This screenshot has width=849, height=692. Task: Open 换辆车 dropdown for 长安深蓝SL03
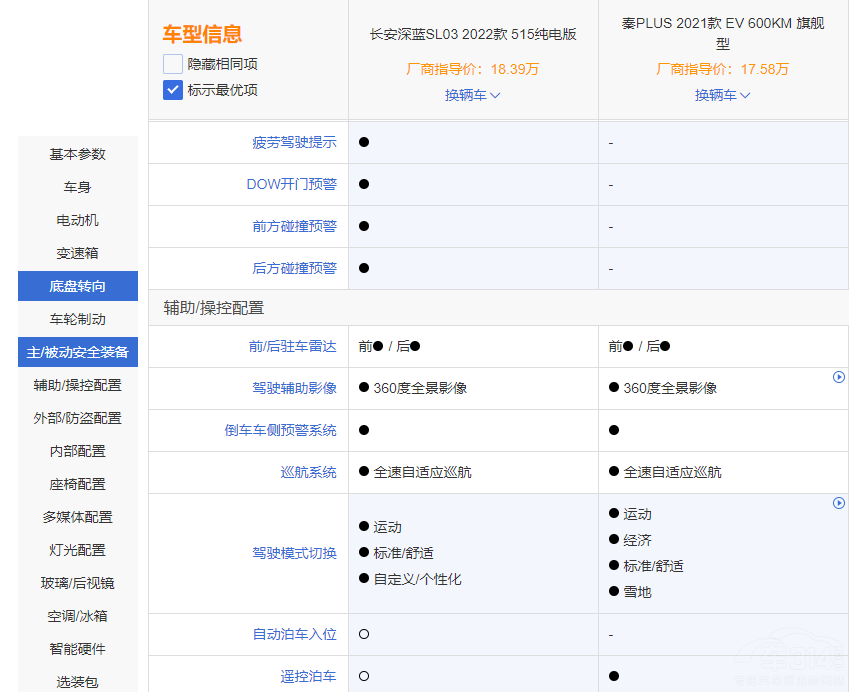[x=473, y=95]
